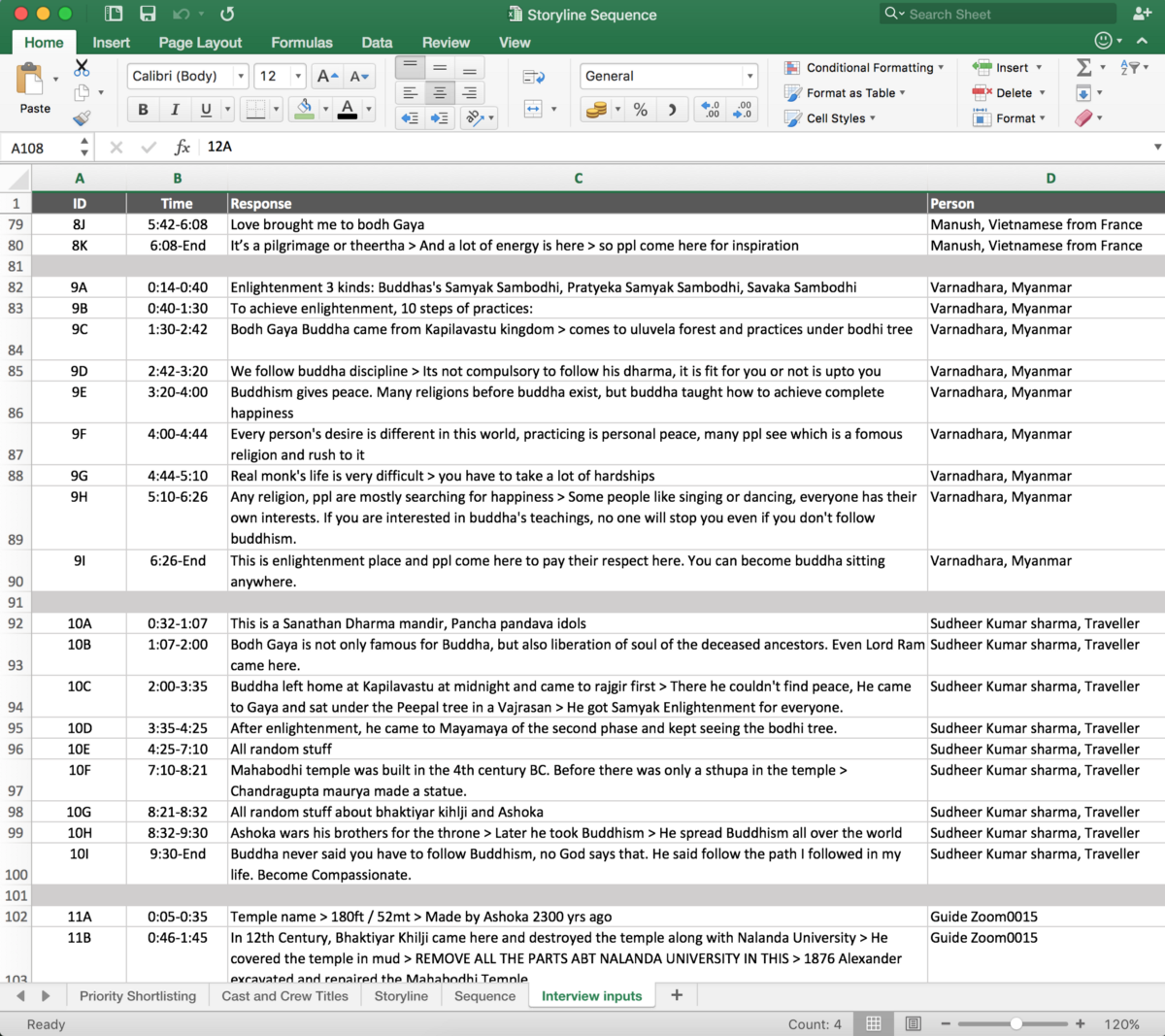Open the Storyline sheet tab
This screenshot has width=1165, height=1036.
[401, 996]
